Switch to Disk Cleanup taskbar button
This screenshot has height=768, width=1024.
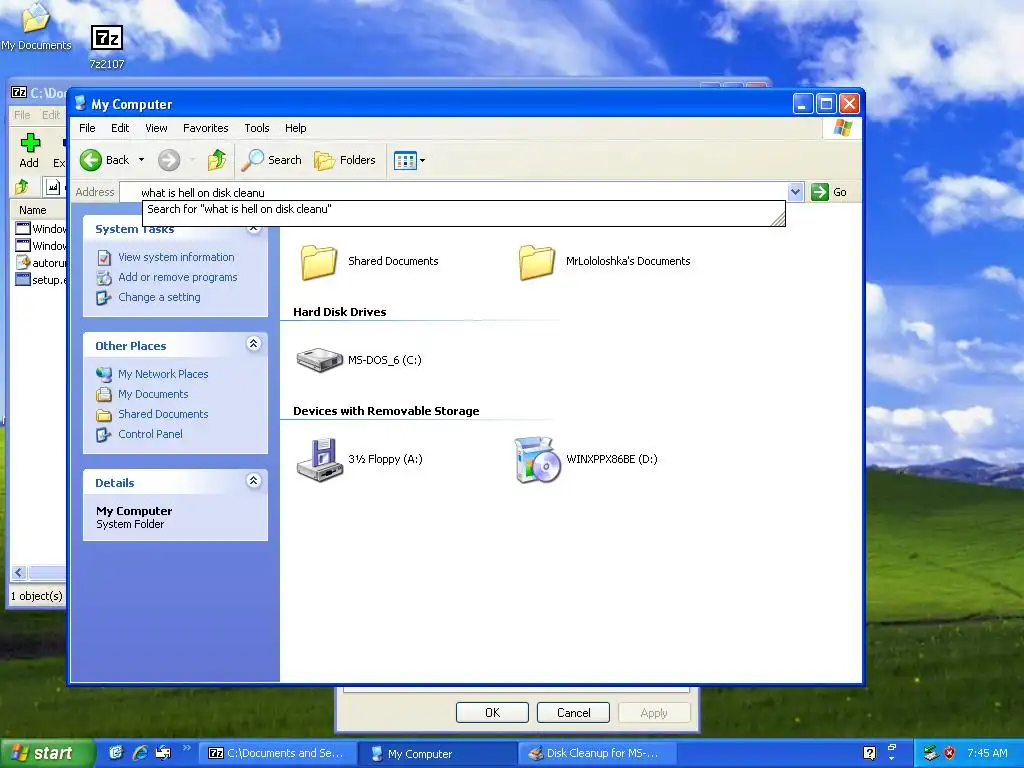(x=598, y=753)
